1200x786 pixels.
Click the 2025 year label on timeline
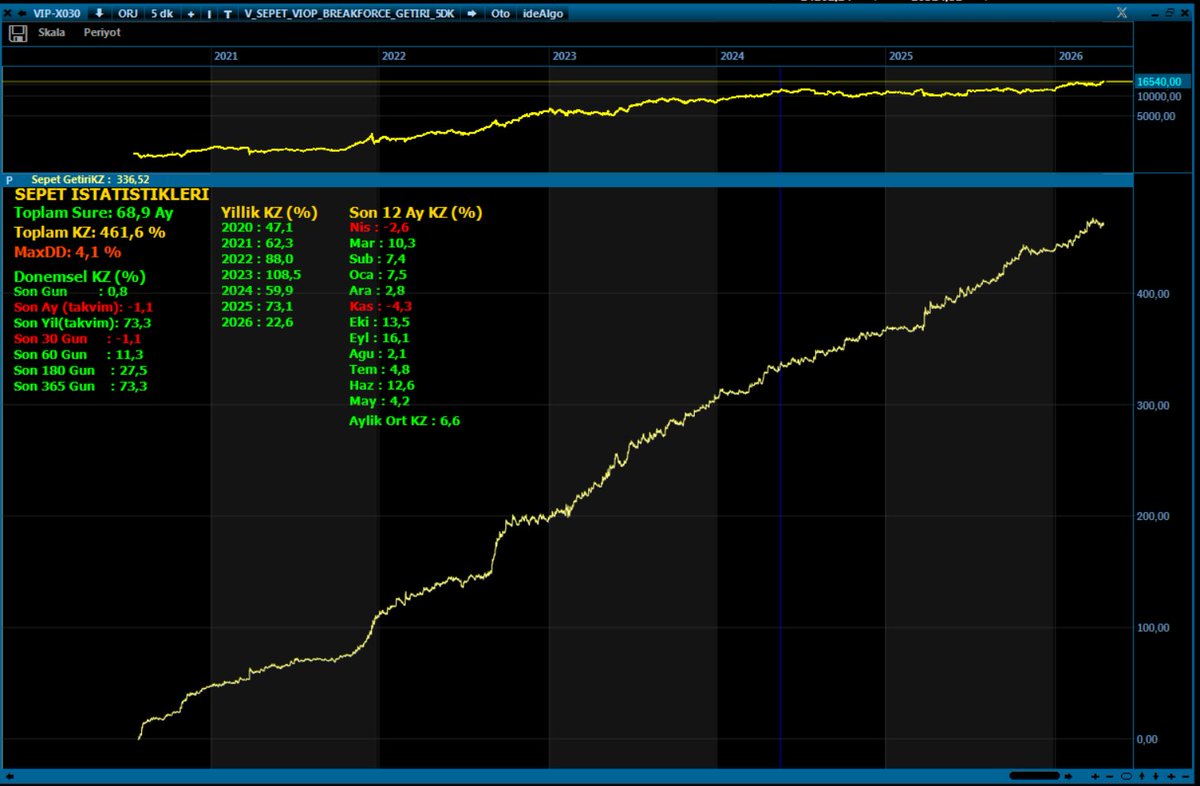(x=902, y=57)
